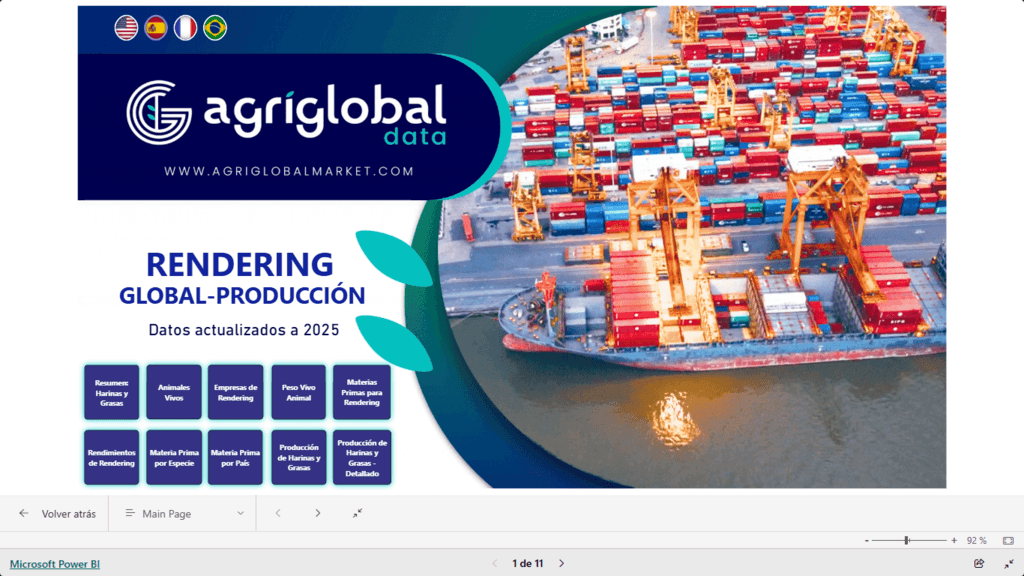Click the plus zoom-in button
Screen dimensions: 1024x576
click(954, 540)
